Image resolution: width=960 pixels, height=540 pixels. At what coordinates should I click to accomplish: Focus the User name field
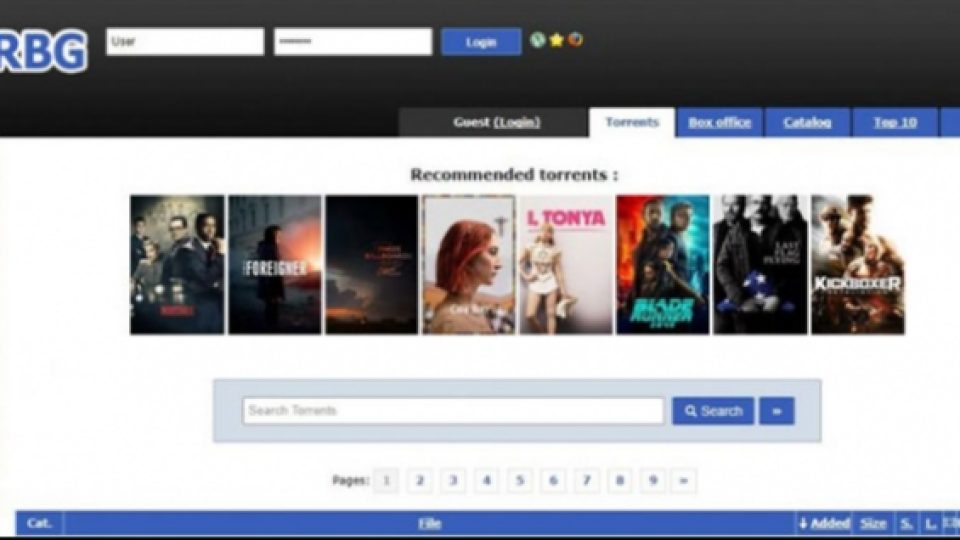[185, 42]
